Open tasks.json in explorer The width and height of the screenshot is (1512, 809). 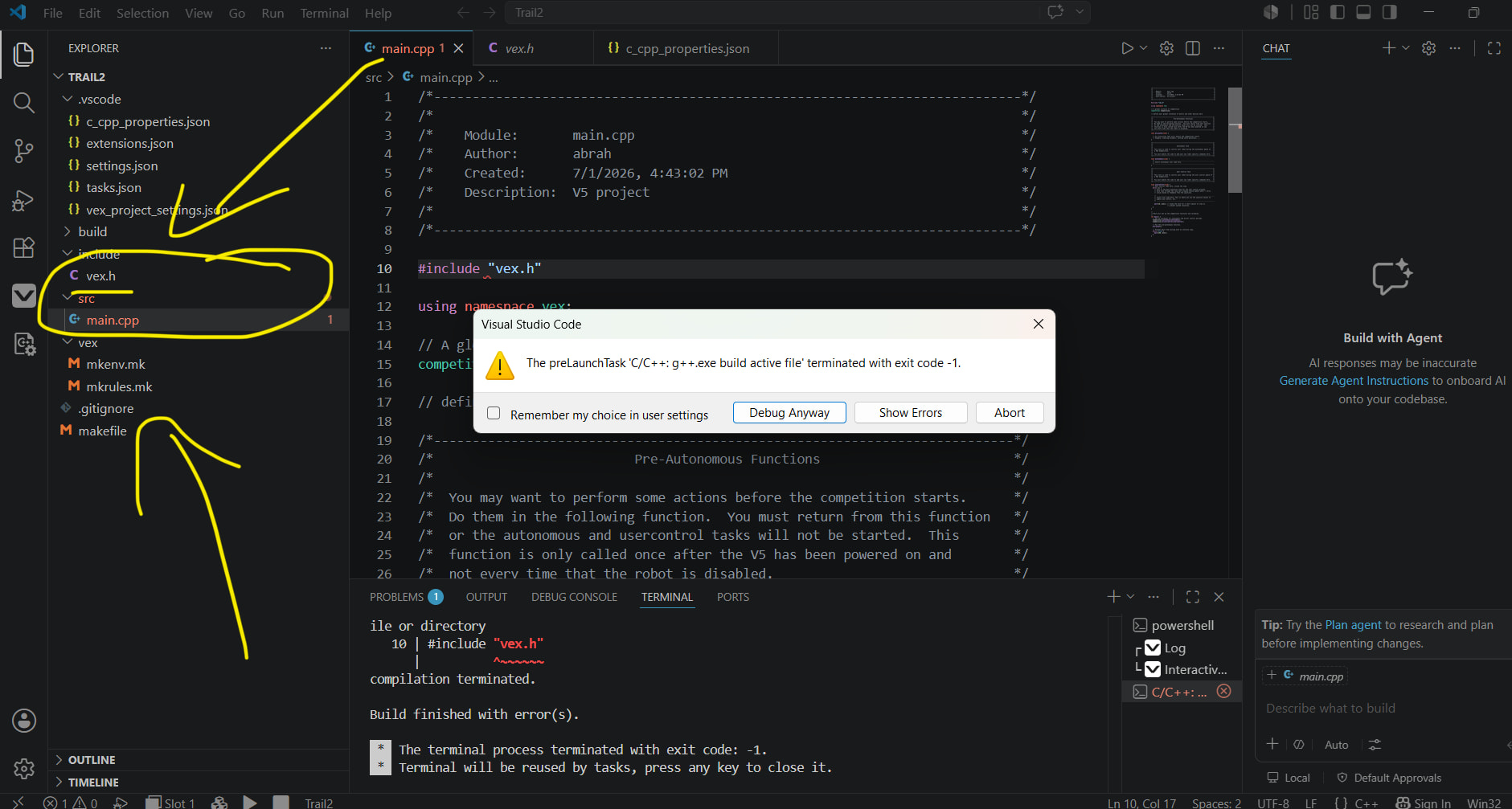point(113,187)
